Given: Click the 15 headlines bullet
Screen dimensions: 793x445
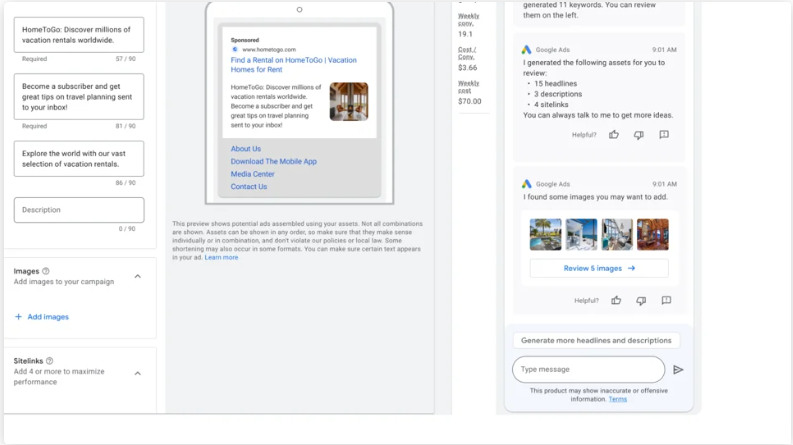Looking at the screenshot, I should click(555, 83).
